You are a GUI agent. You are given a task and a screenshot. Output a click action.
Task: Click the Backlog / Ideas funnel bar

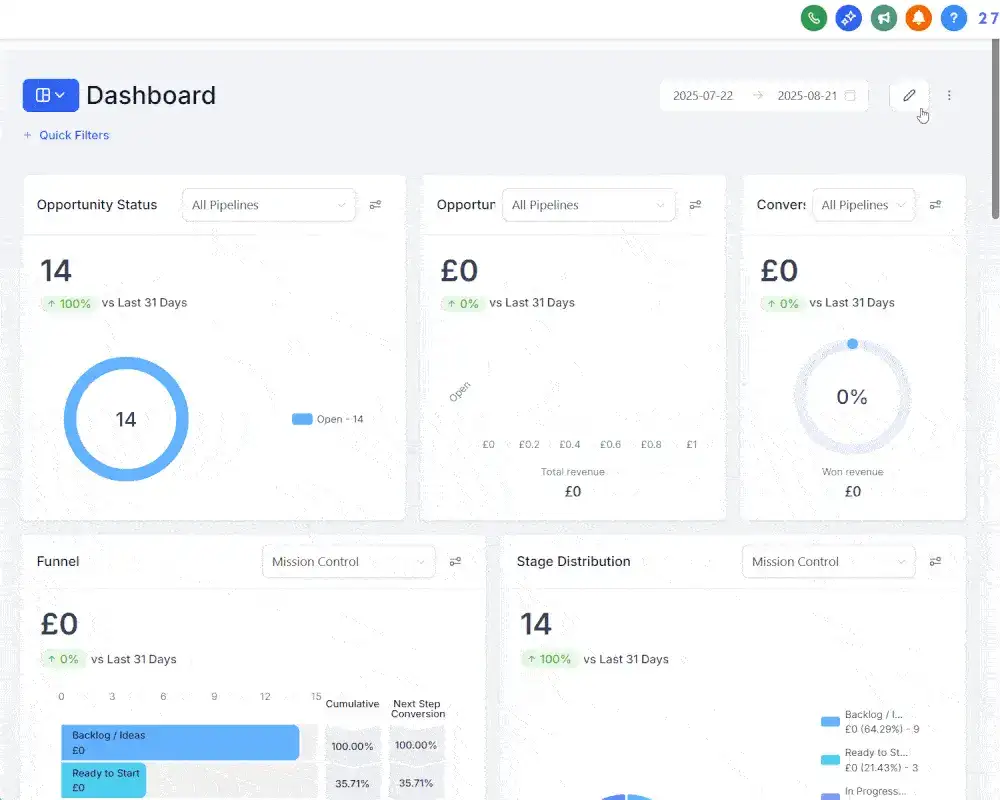(x=180, y=742)
